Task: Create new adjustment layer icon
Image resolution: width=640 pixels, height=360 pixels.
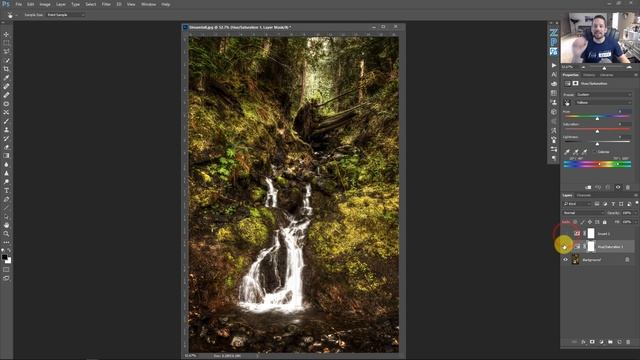Action: point(601,342)
